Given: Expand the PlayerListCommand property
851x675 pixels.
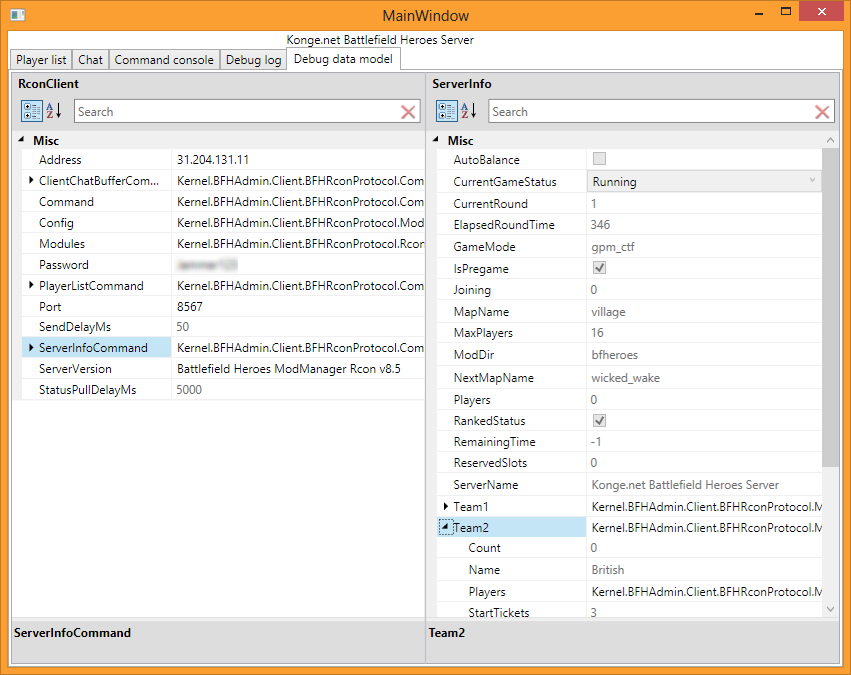Looking at the screenshot, I should (x=31, y=285).
